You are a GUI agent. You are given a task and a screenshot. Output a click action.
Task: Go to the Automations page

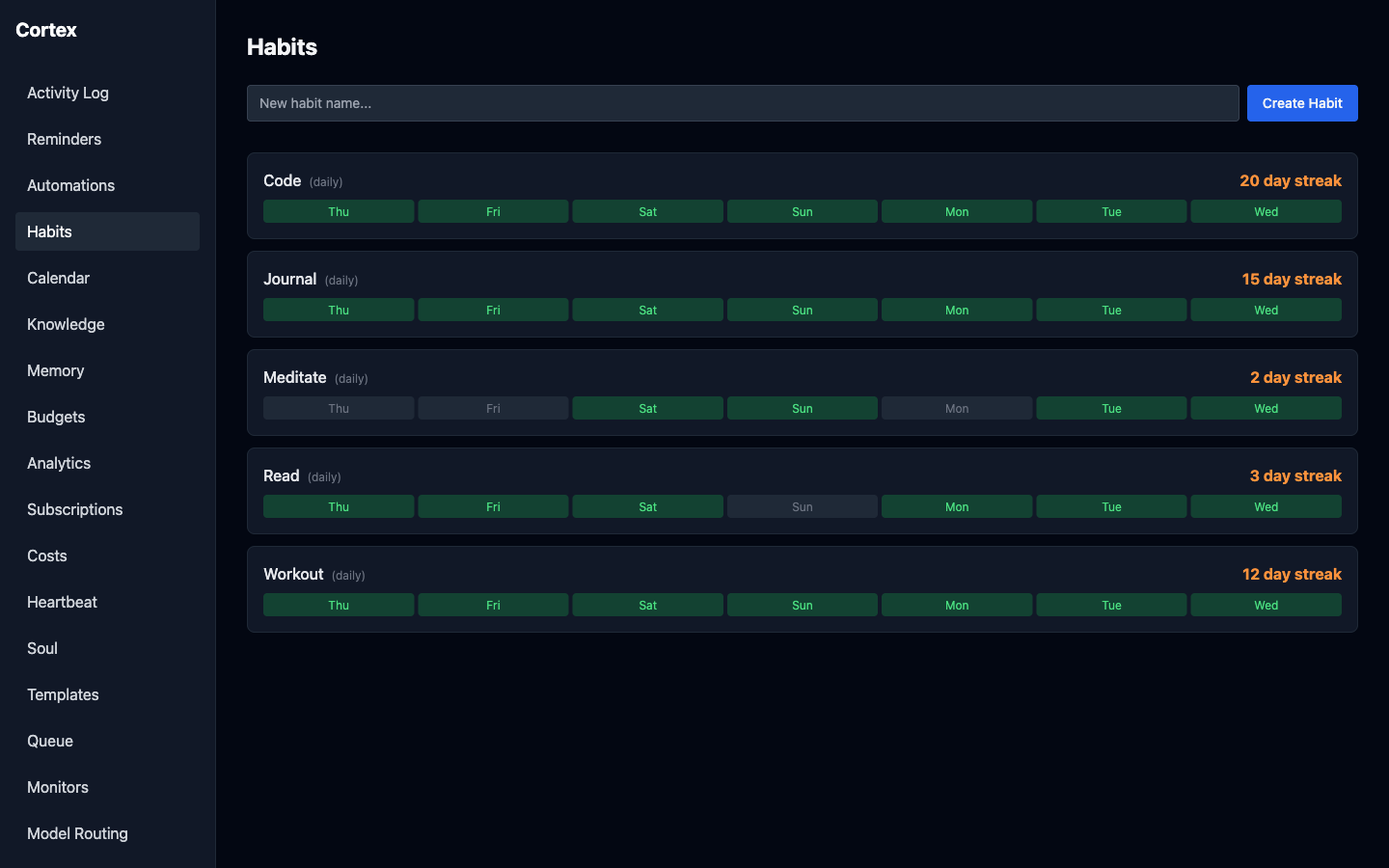pos(70,185)
